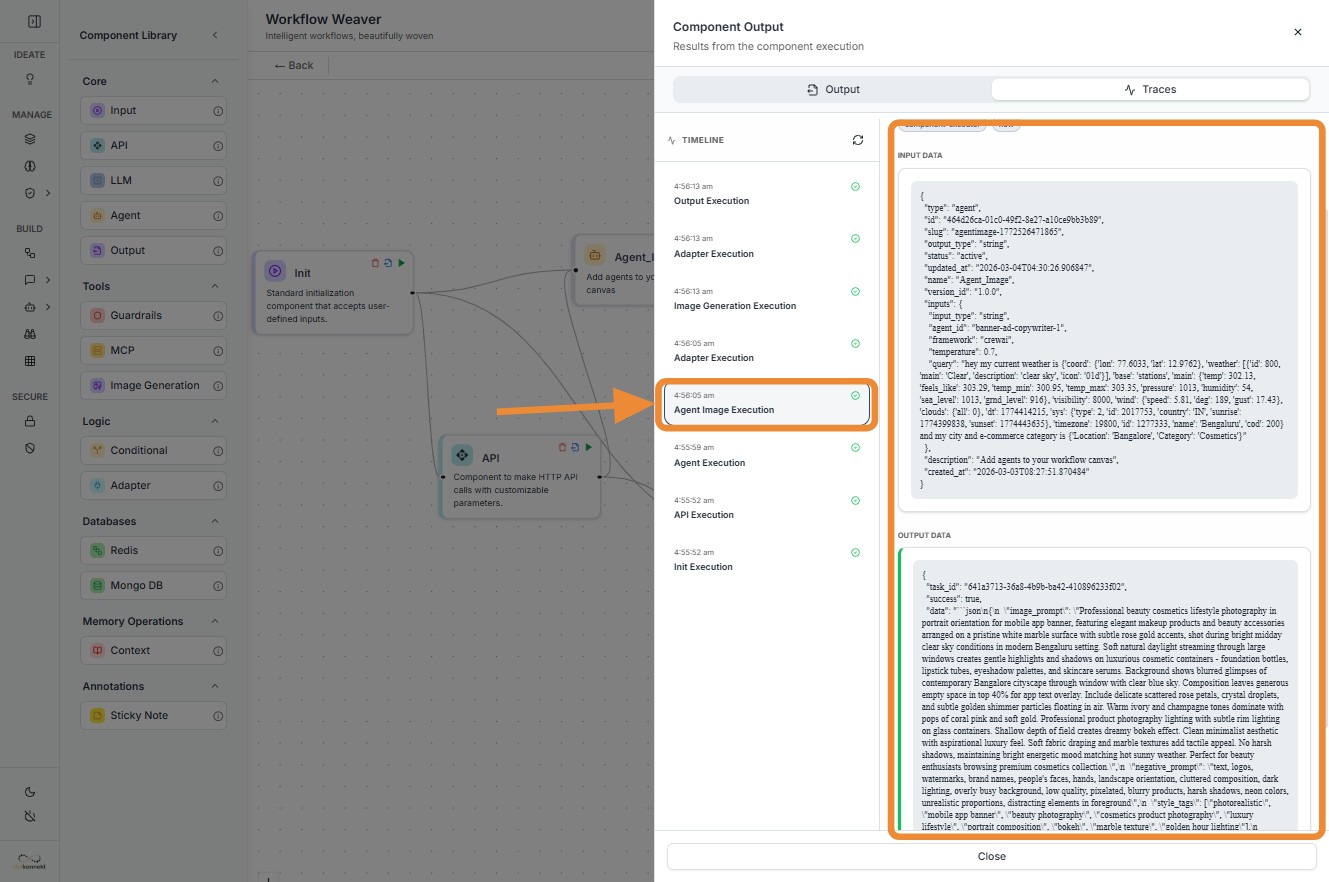Switch to the Traces tab
This screenshot has height=882, width=1329.
[1150, 89]
